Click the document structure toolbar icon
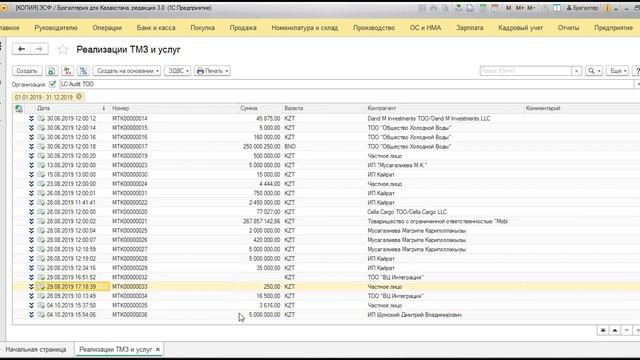 pyautogui.click(x=83, y=71)
